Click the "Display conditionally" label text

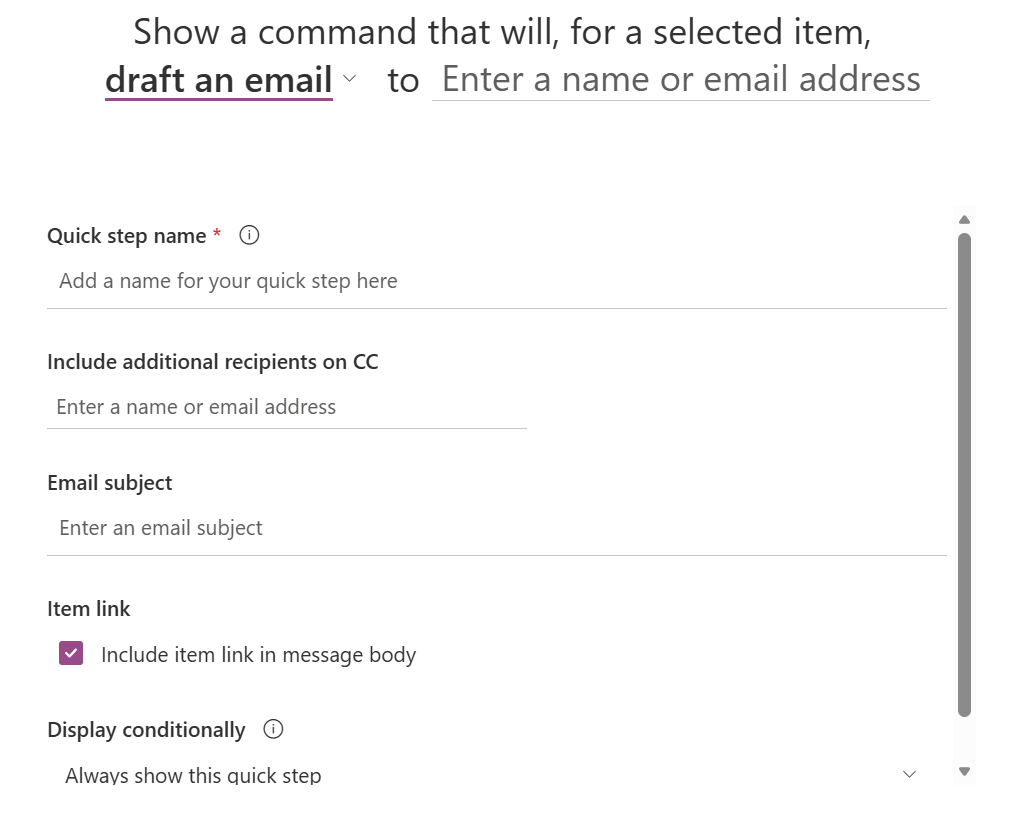146,730
